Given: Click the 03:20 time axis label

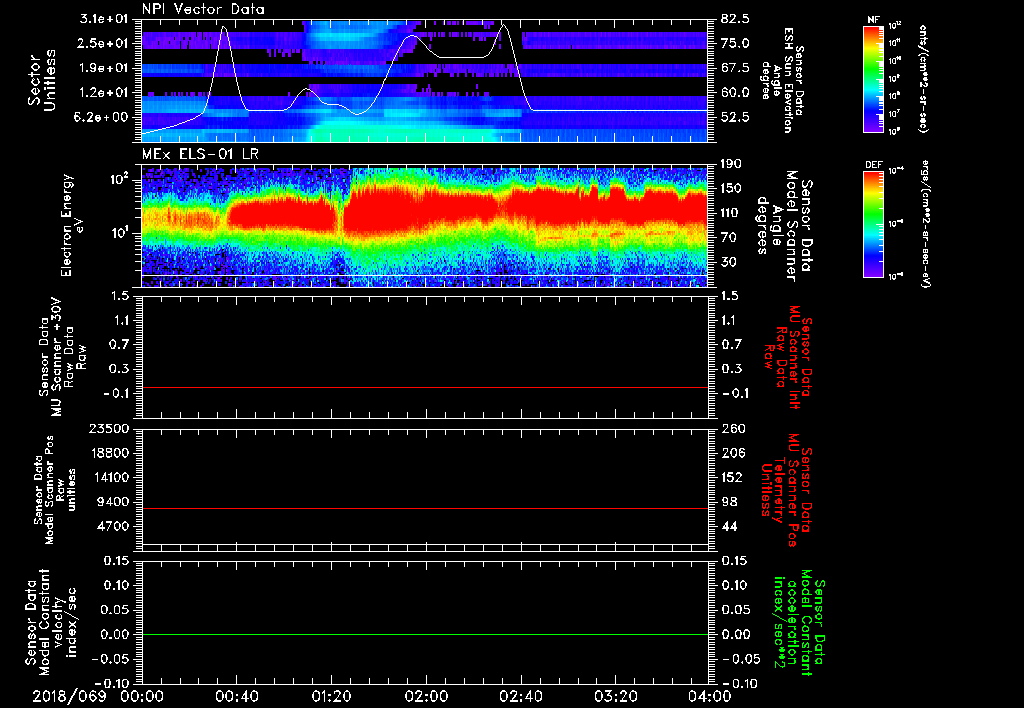Looking at the screenshot, I should click(x=615, y=696).
